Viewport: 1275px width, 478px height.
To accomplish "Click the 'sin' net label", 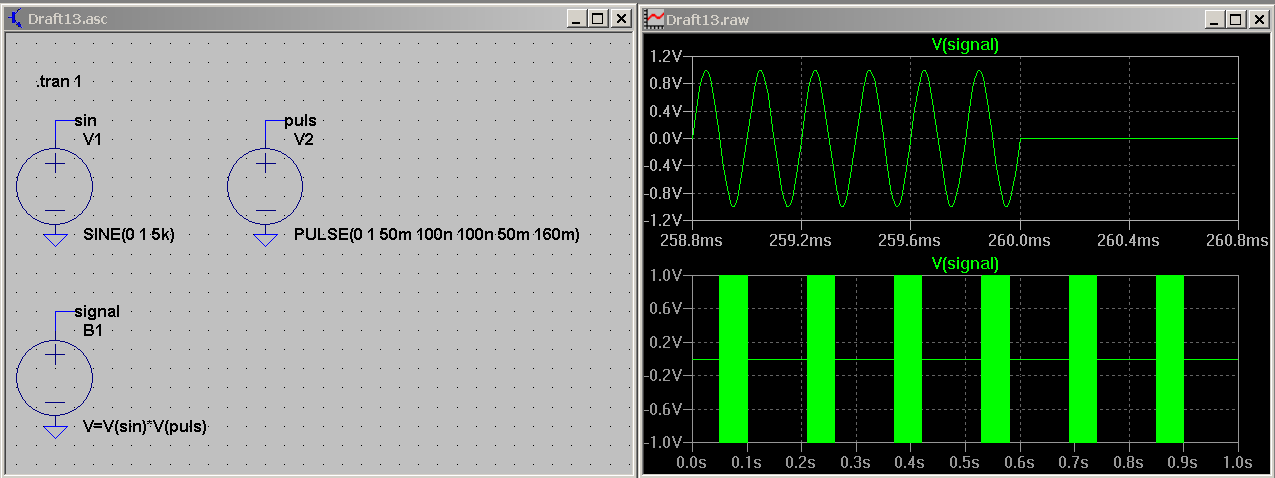I will click(x=85, y=121).
